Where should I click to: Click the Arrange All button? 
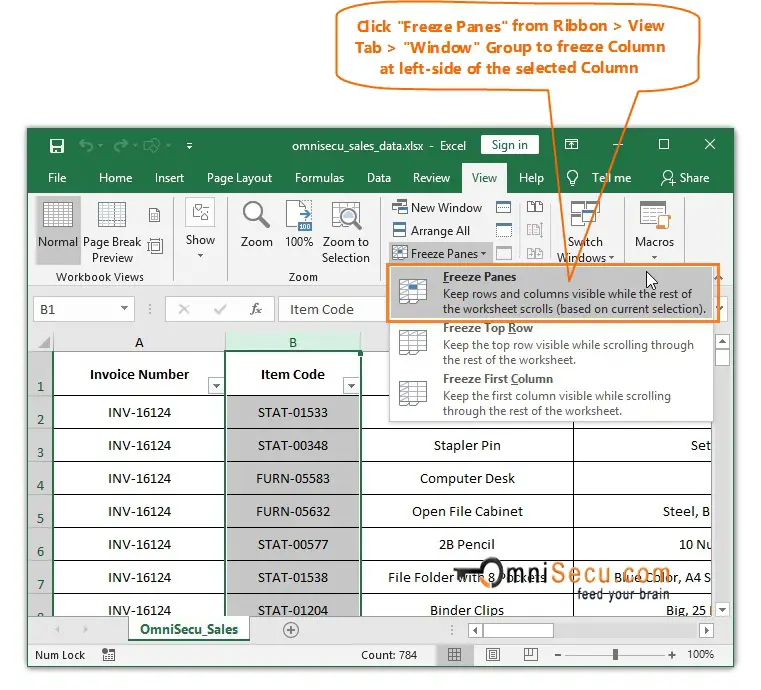[431, 230]
